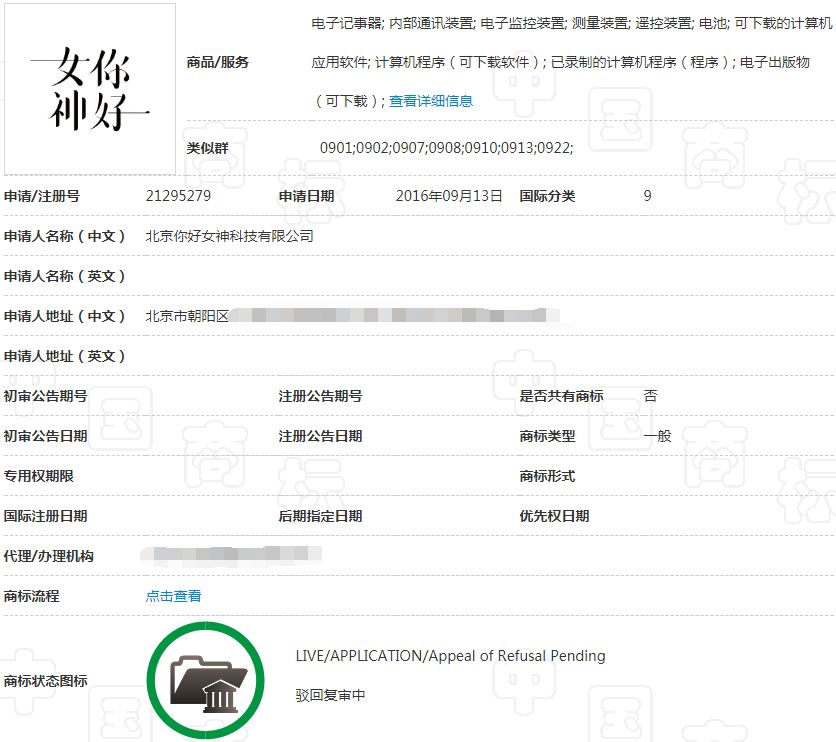Select the green circle status badge
Image resolution: width=836 pixels, height=742 pixels.
point(204,678)
